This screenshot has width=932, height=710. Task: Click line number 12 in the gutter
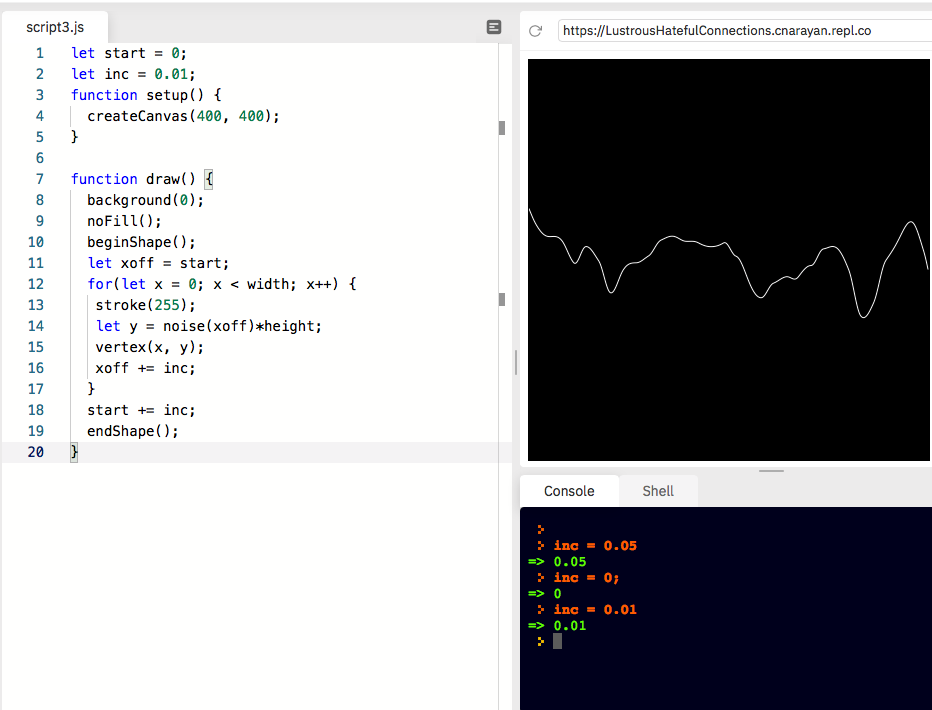tap(36, 284)
